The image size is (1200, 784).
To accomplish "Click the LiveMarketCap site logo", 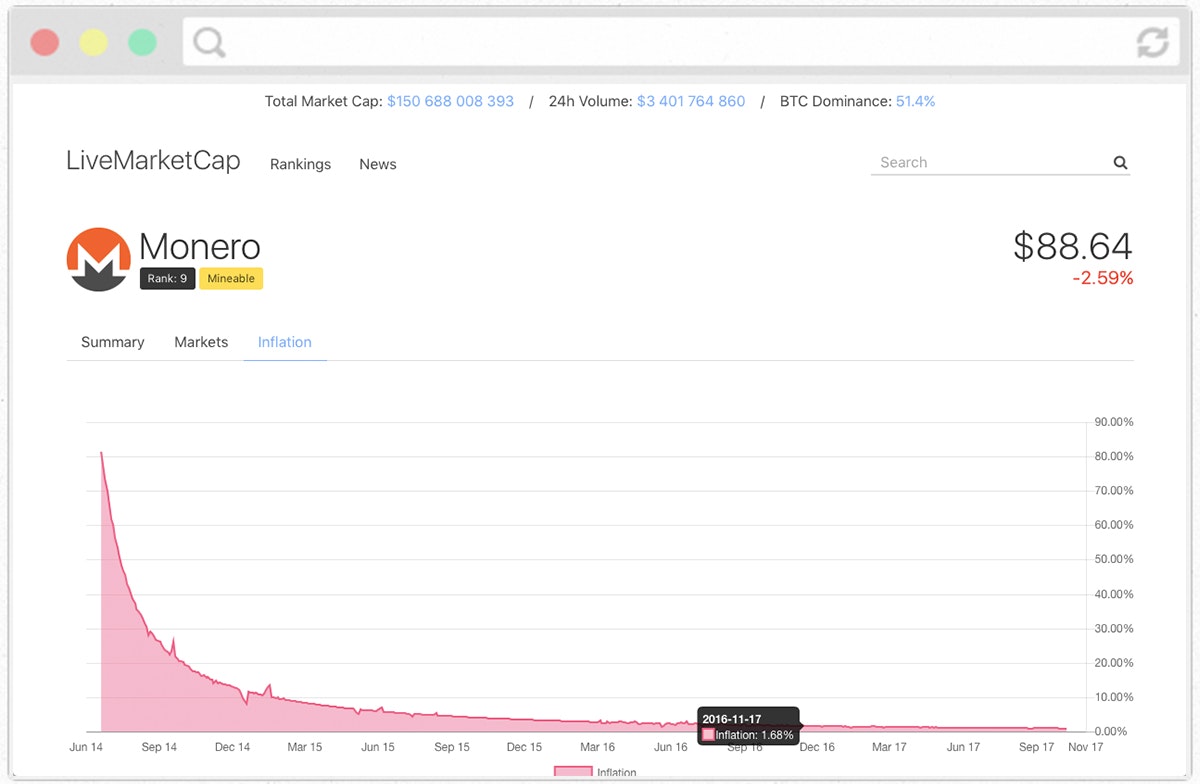I will [152, 161].
